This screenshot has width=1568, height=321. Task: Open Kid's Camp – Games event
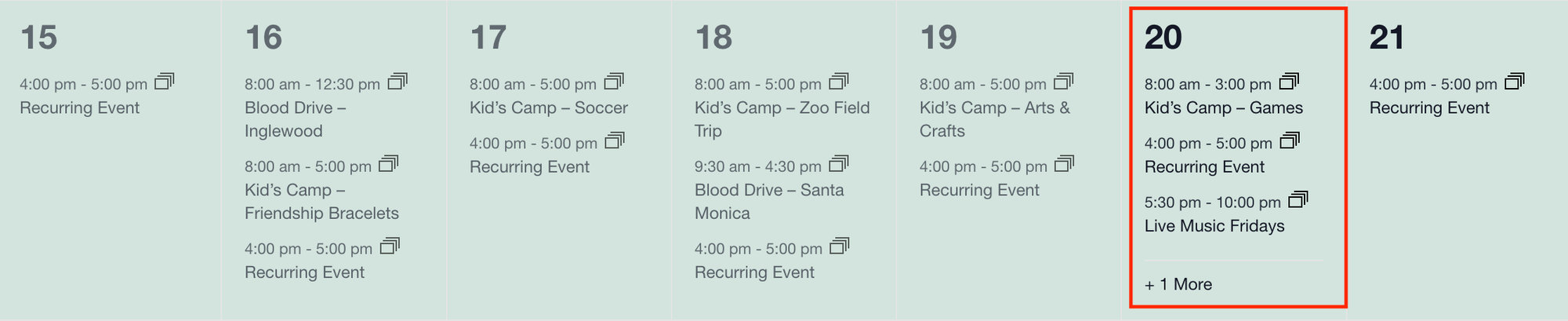pyautogui.click(x=1224, y=108)
